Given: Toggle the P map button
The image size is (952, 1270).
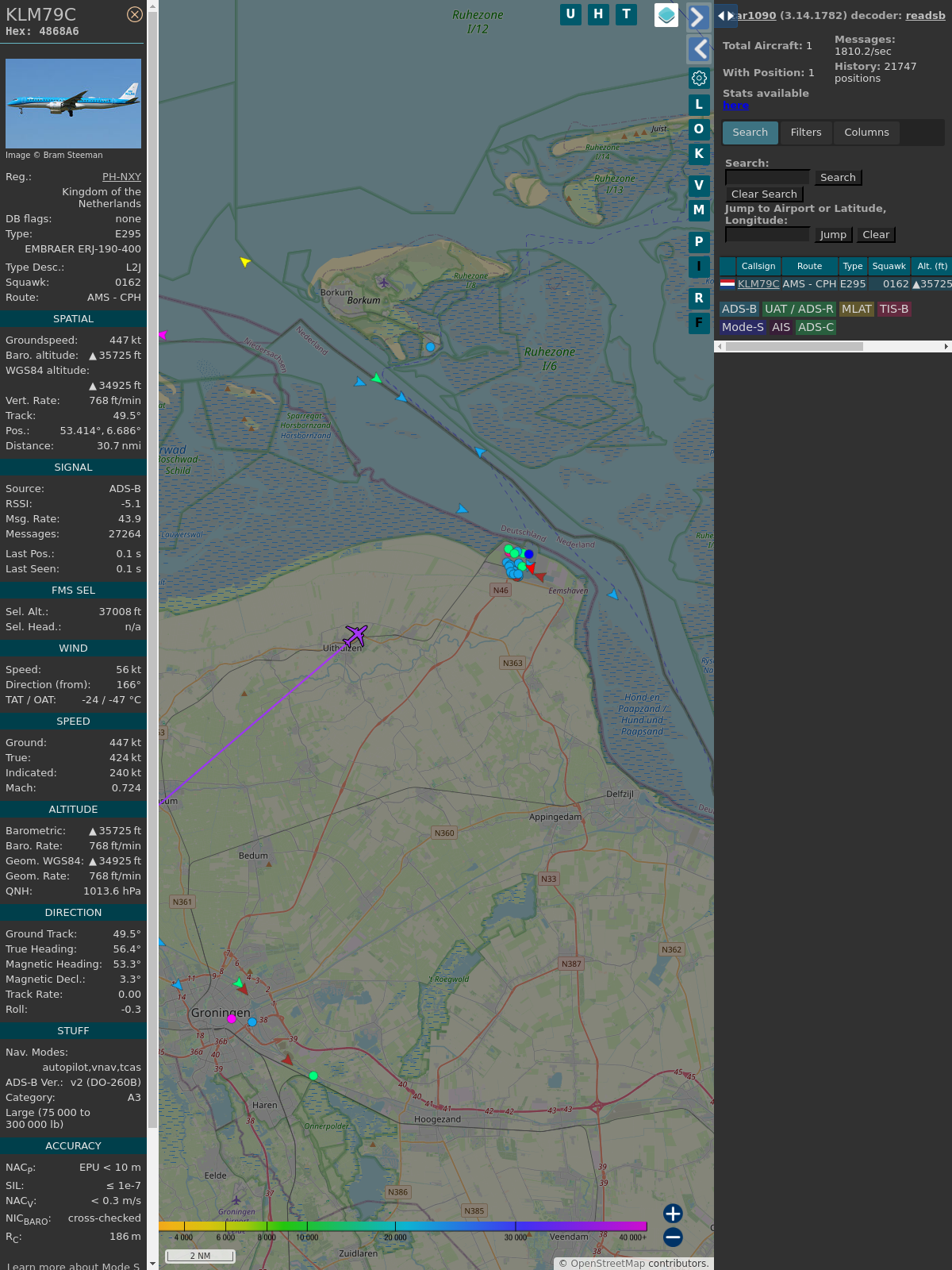Looking at the screenshot, I should (x=699, y=242).
